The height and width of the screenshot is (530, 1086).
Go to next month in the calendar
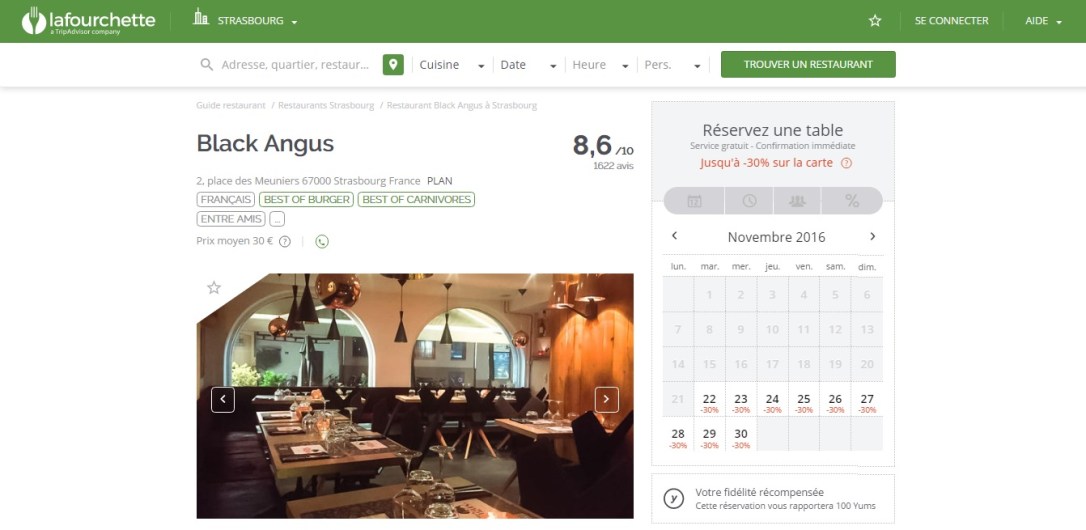point(872,236)
